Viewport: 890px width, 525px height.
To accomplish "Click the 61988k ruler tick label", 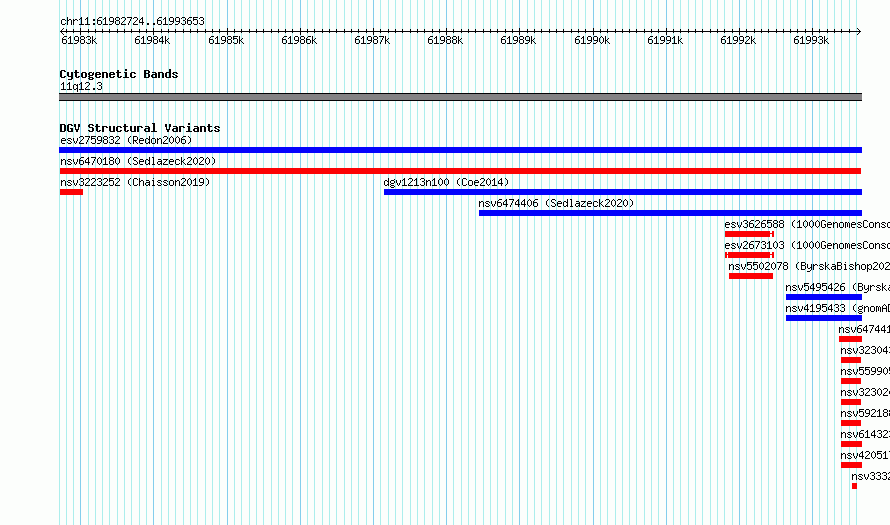I will tap(445, 40).
